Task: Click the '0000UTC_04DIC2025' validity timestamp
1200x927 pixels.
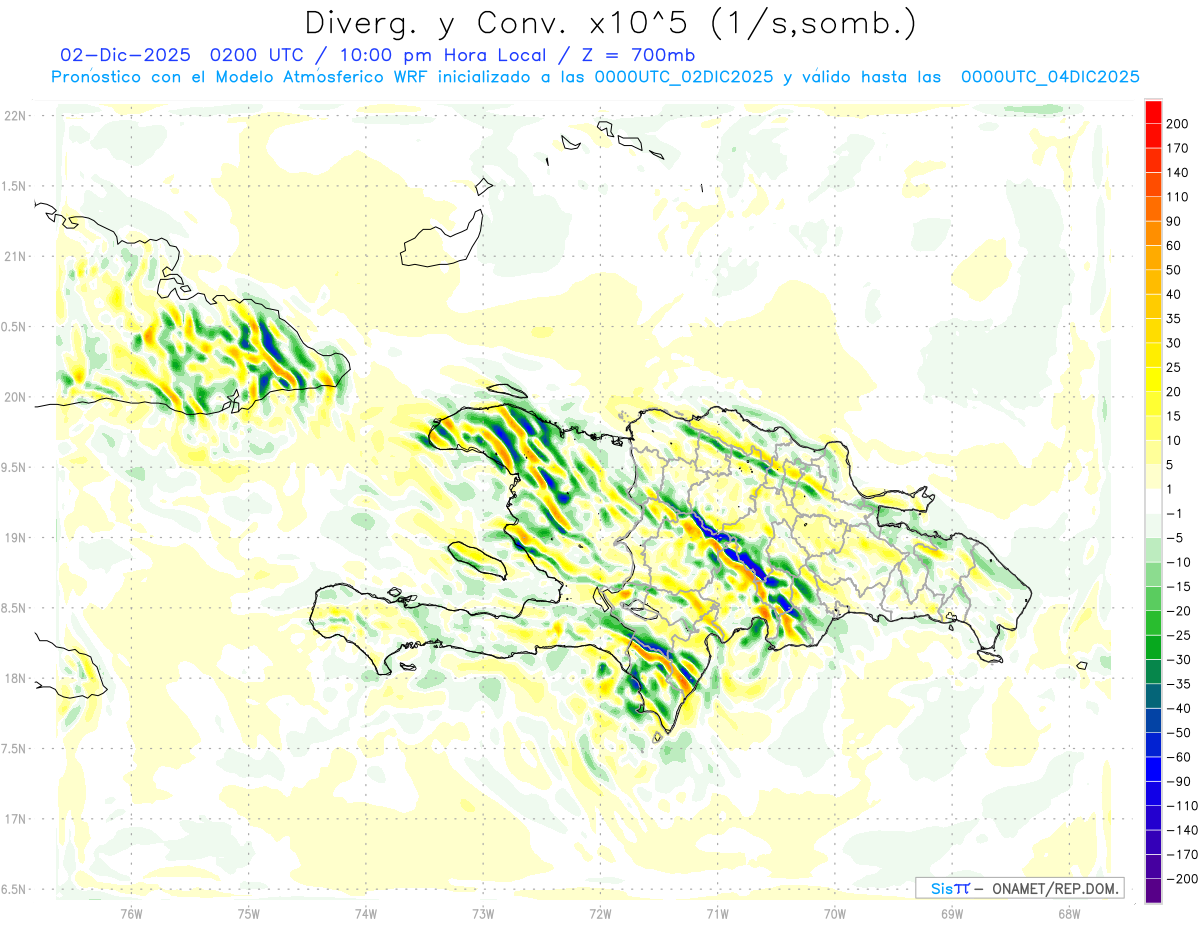Action: (x=1051, y=77)
